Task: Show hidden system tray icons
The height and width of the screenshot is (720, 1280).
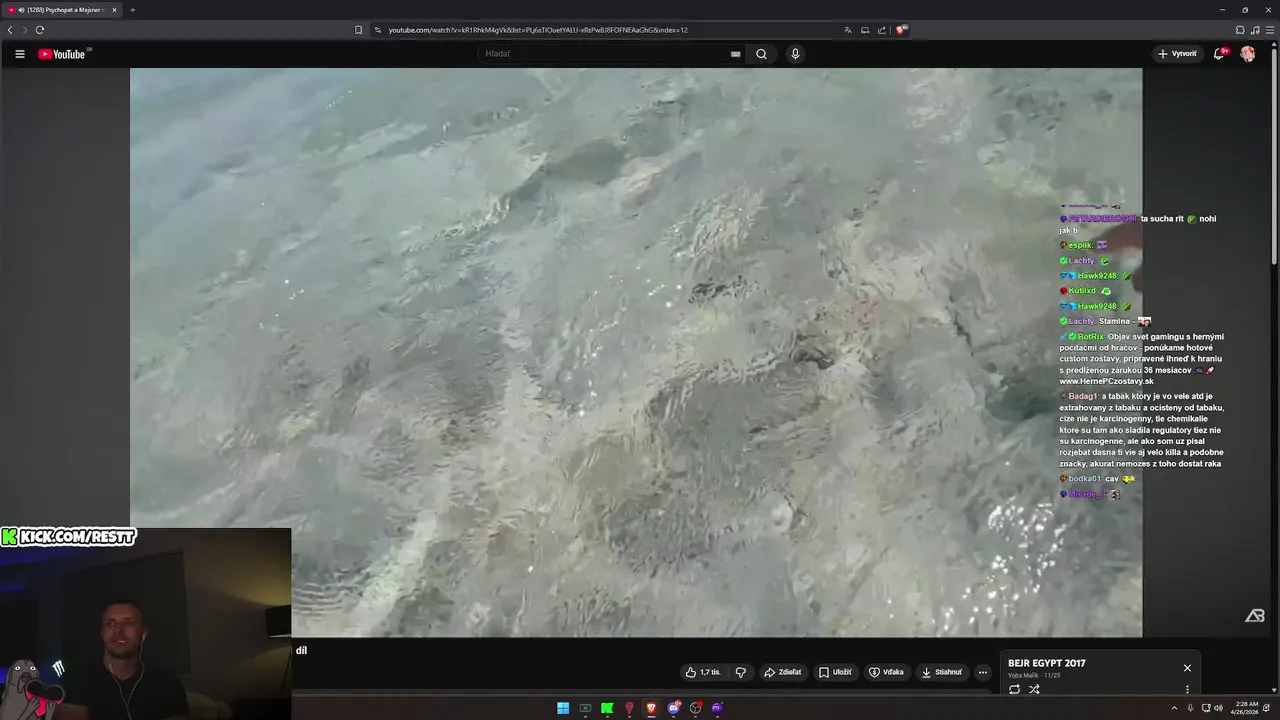Action: pos(1174,708)
